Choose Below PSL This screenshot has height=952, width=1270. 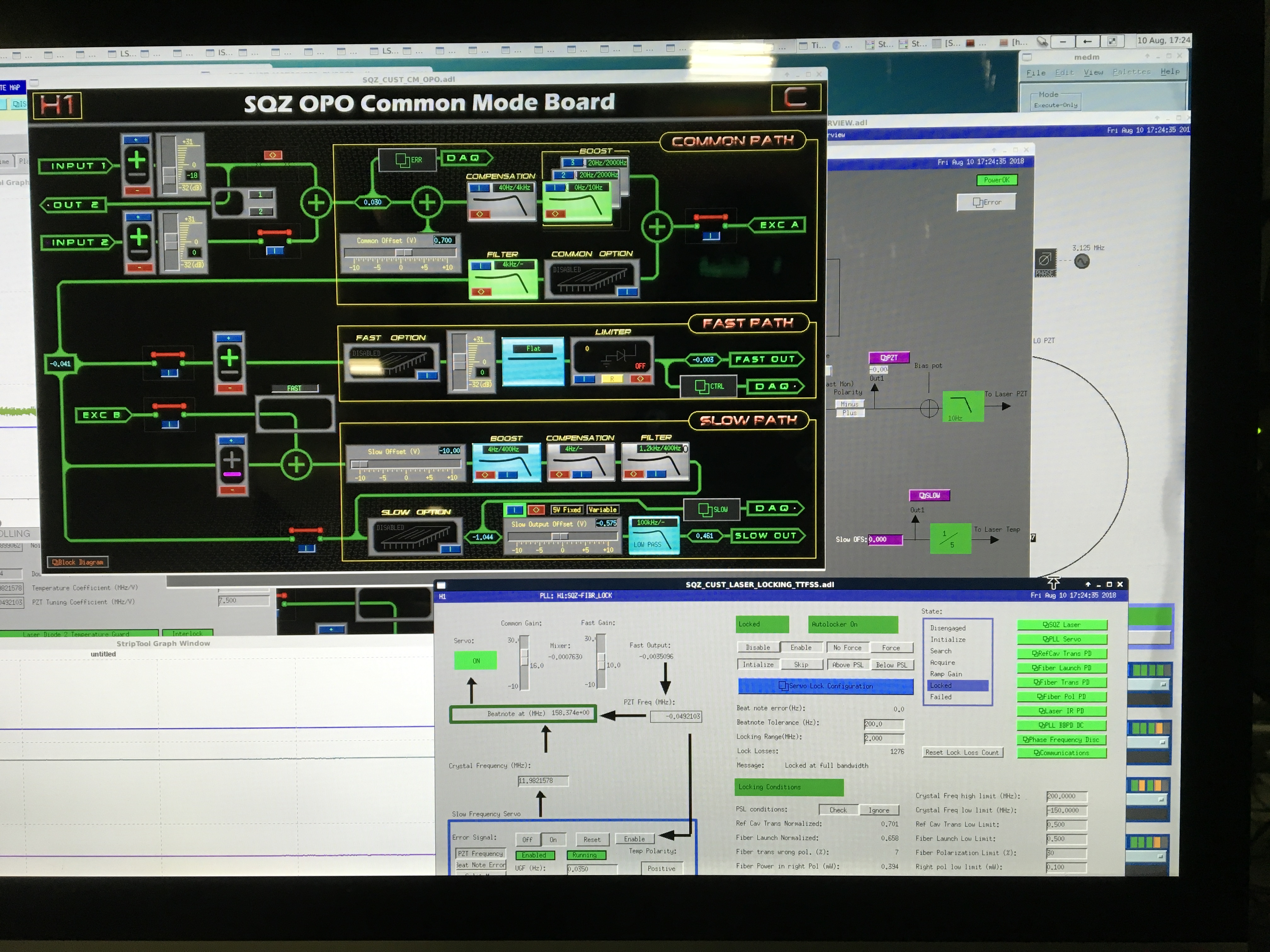[x=892, y=665]
